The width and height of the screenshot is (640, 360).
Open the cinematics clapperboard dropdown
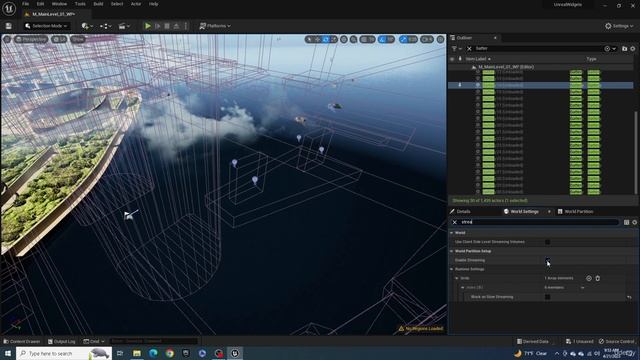(124, 26)
